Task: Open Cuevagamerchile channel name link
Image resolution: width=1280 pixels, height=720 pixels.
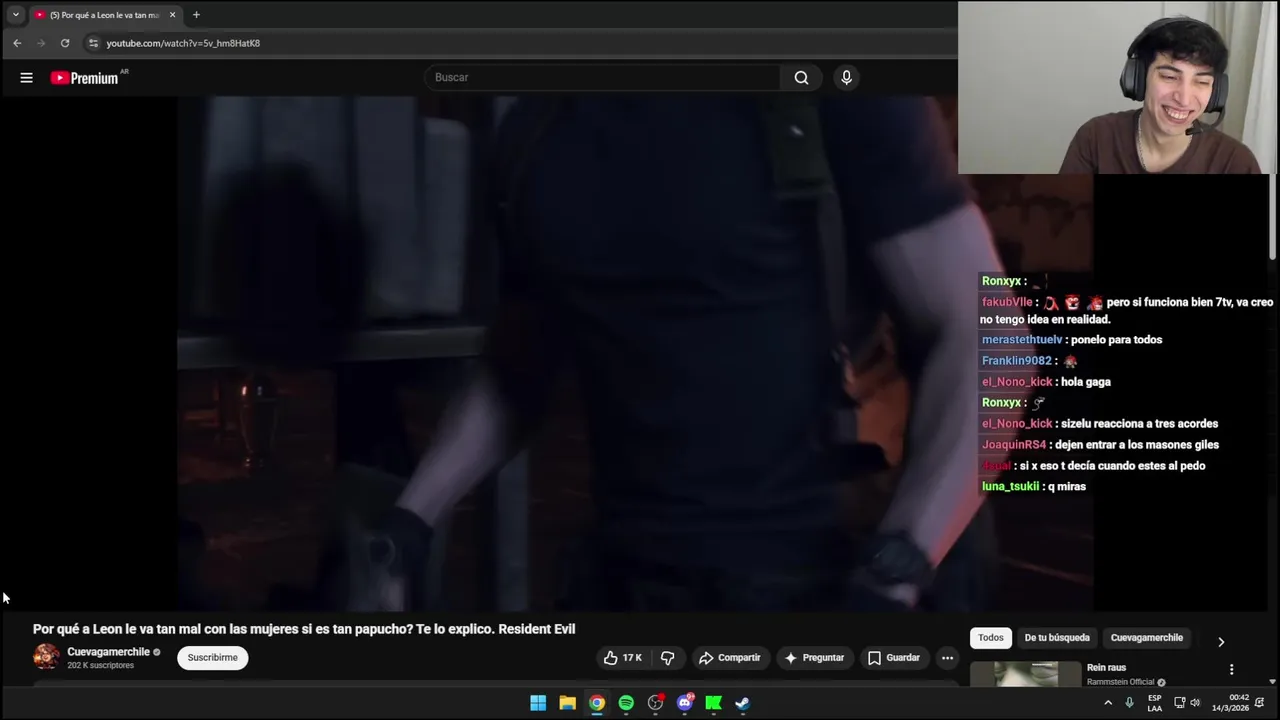Action: pos(108,652)
